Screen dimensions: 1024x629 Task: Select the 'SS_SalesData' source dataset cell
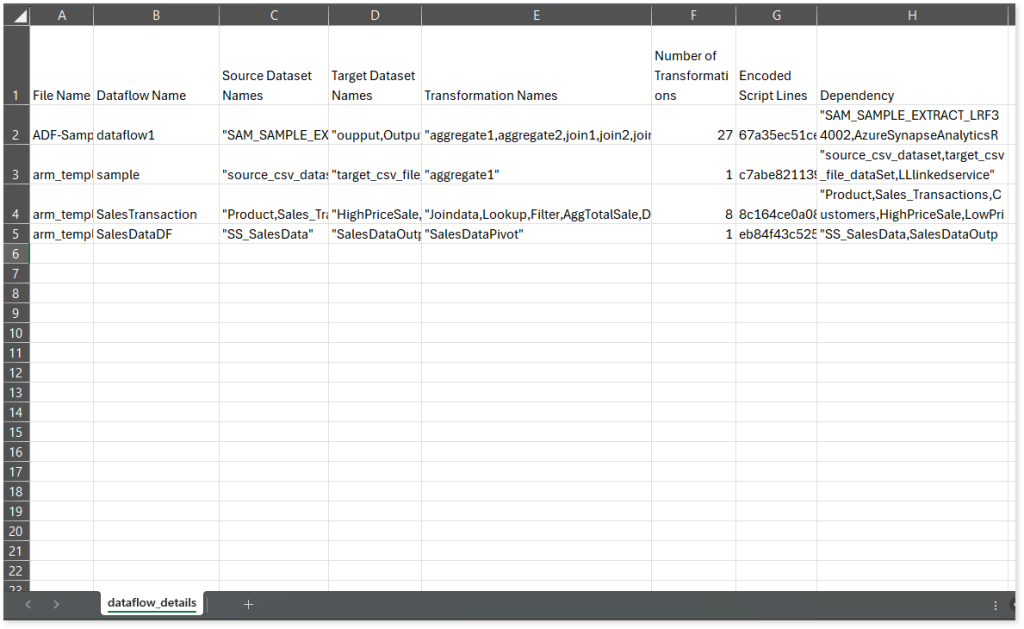pyautogui.click(x=274, y=234)
